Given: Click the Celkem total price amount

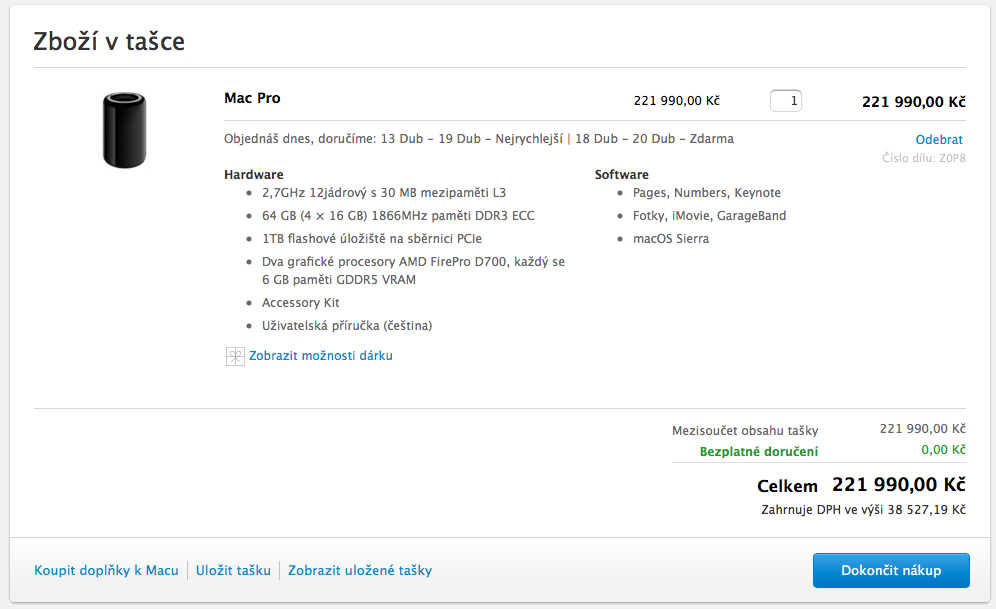Looking at the screenshot, I should click(898, 485).
